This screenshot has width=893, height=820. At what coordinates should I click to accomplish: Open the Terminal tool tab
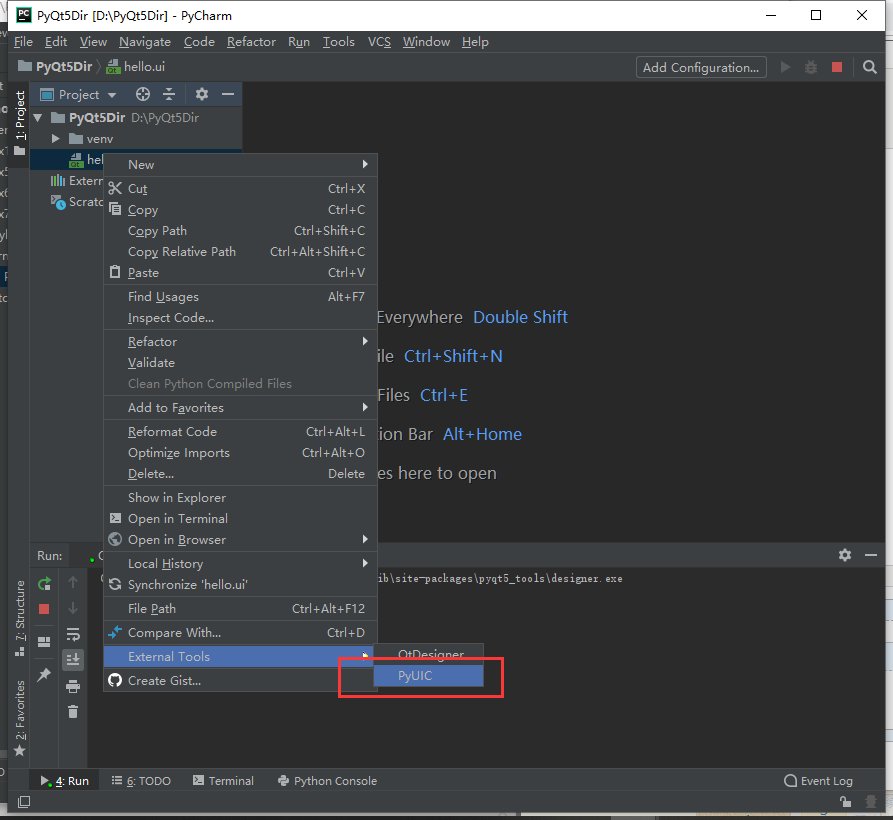click(223, 781)
